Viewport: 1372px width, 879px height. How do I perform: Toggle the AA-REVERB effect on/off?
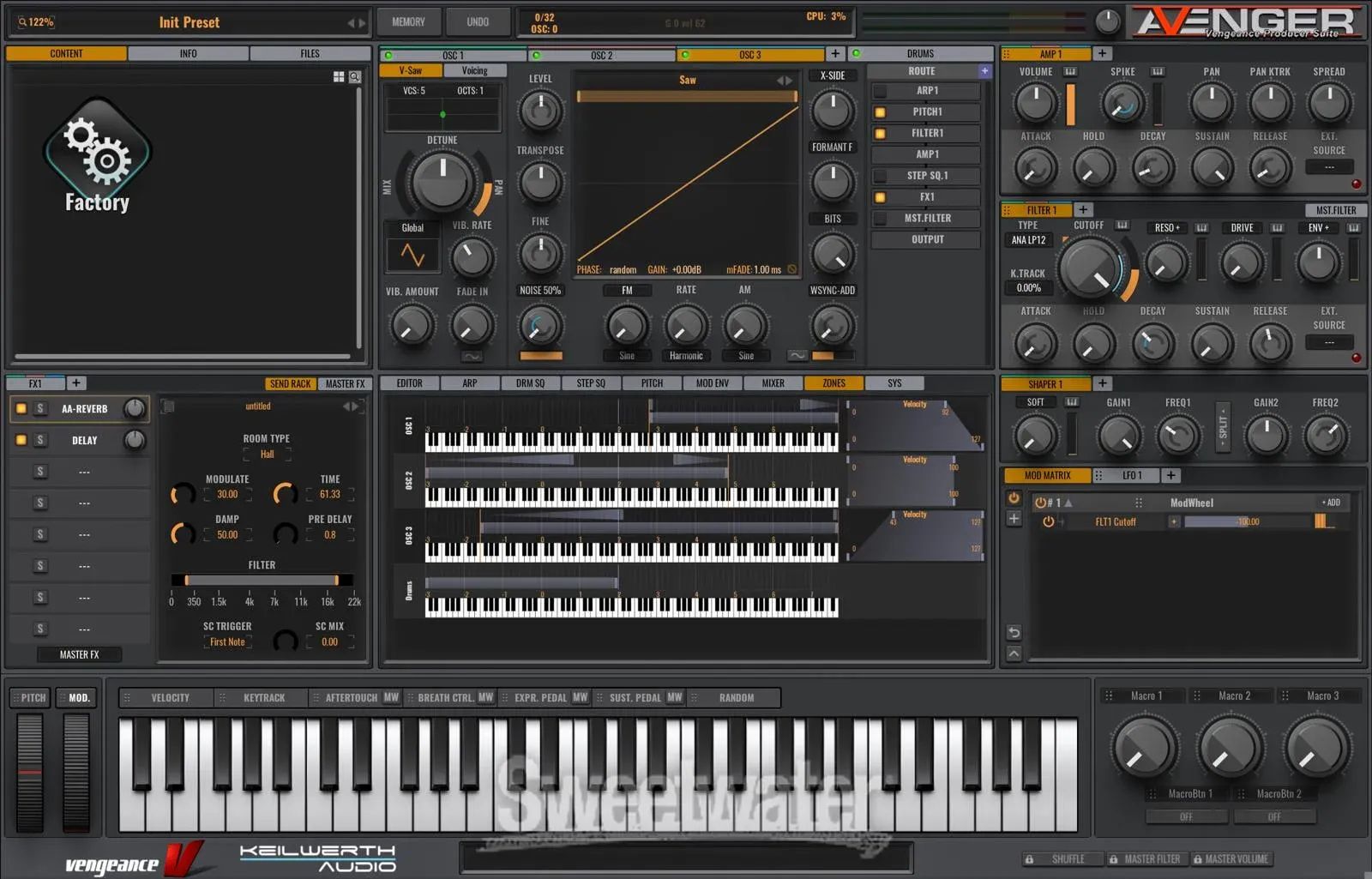click(x=21, y=408)
